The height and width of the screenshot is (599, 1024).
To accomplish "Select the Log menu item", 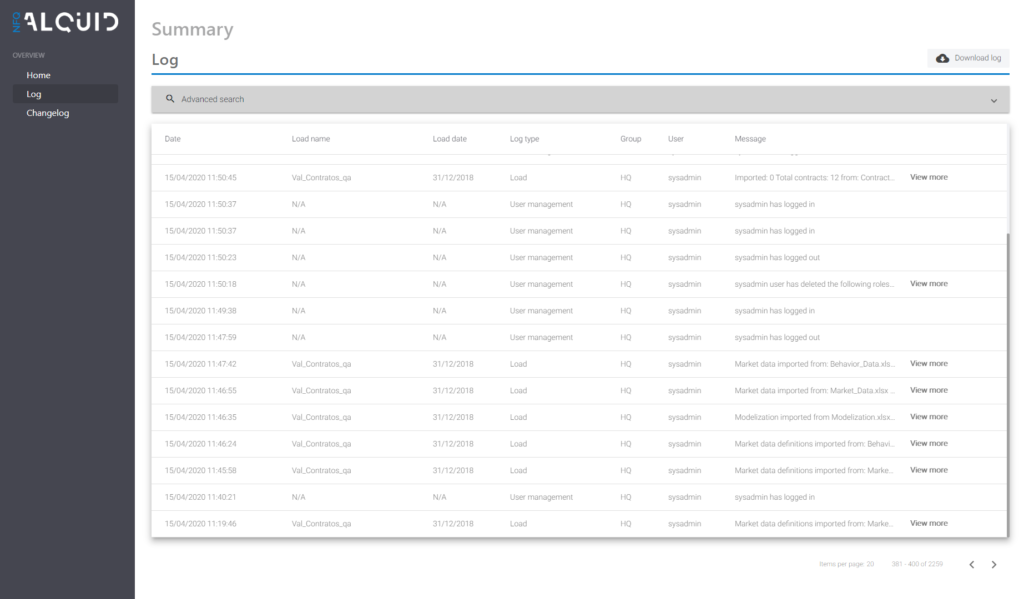I will tap(65, 94).
